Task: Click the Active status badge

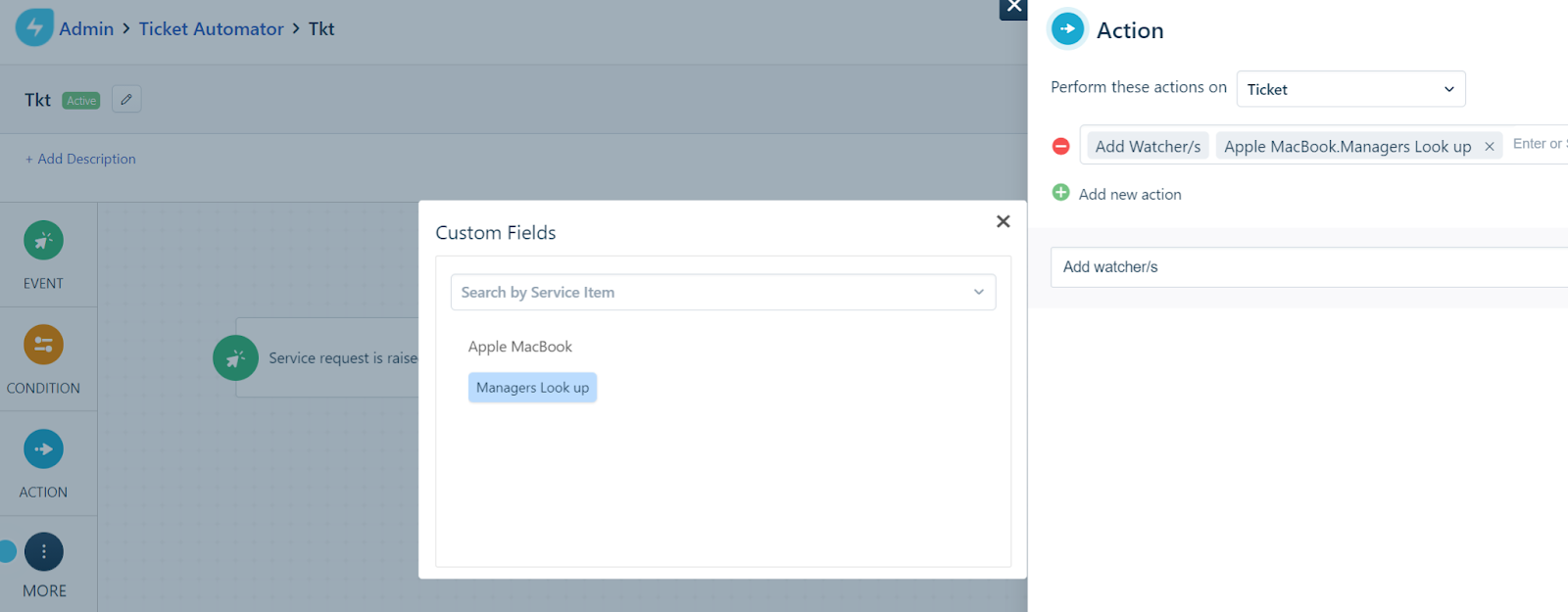Action: tap(81, 100)
